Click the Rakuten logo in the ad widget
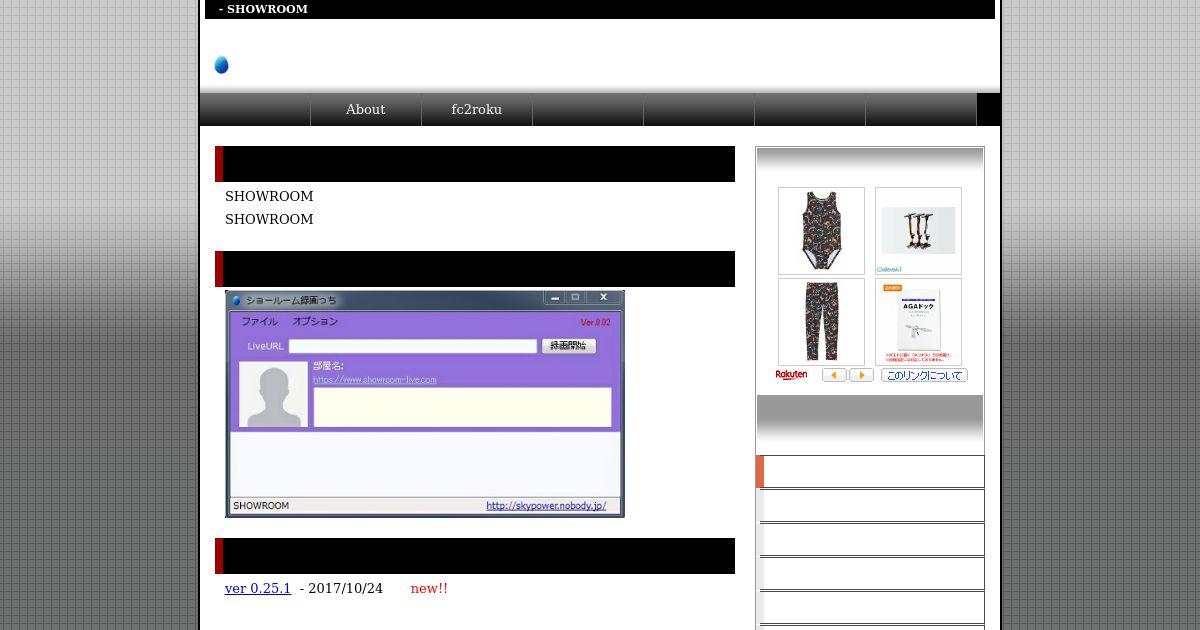This screenshot has height=630, width=1200. click(791, 375)
